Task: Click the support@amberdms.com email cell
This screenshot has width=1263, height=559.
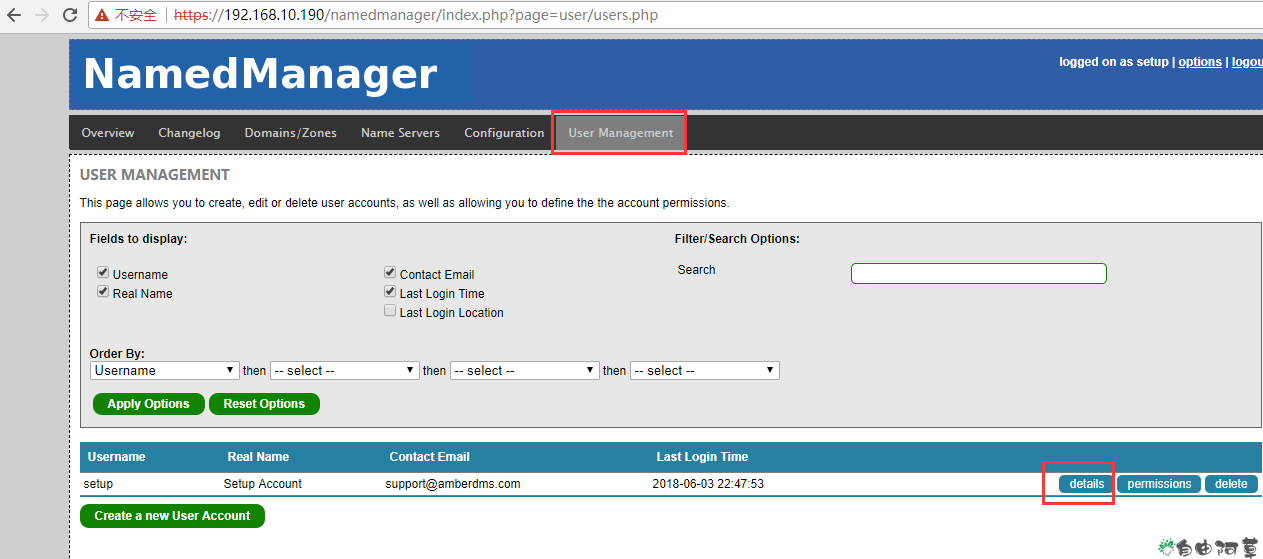Action: click(453, 484)
